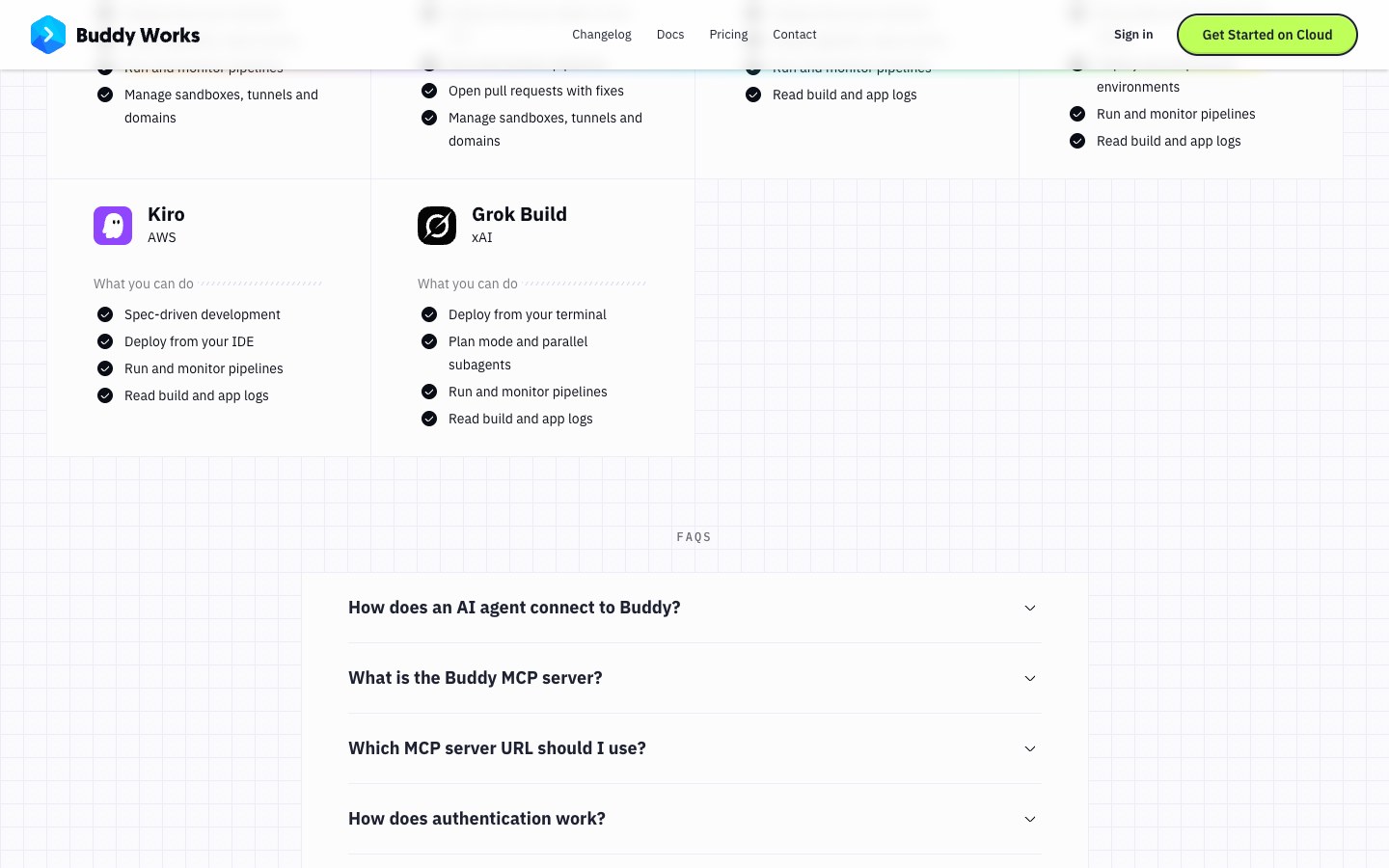Expand 'Which MCP server URL should I use?'

[x=694, y=748]
